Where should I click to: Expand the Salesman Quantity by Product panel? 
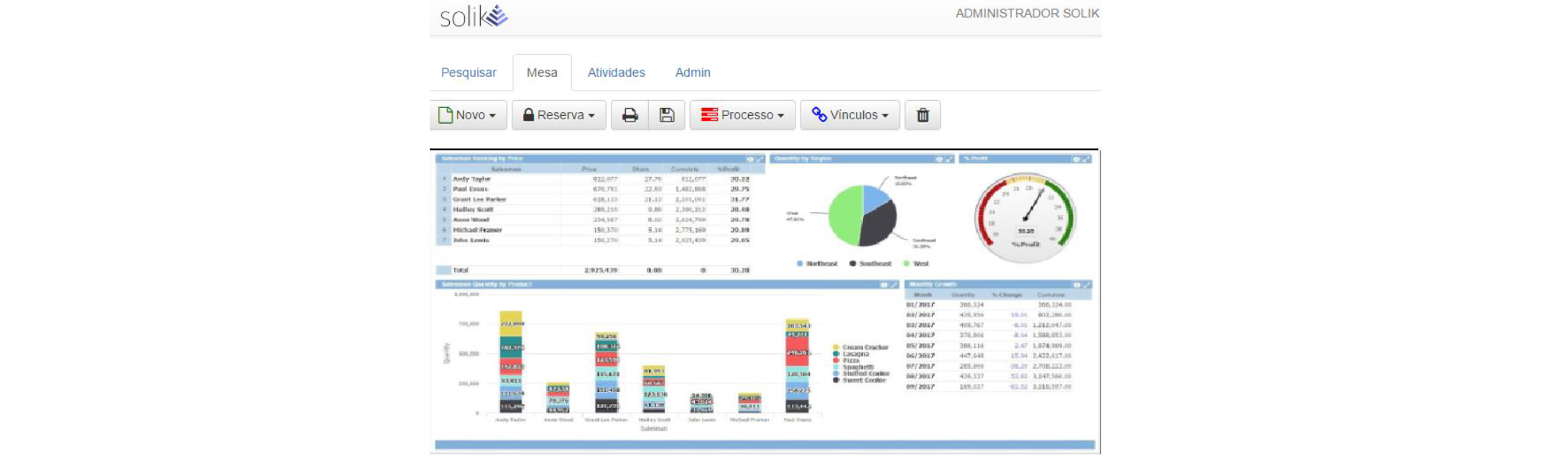pos(894,285)
